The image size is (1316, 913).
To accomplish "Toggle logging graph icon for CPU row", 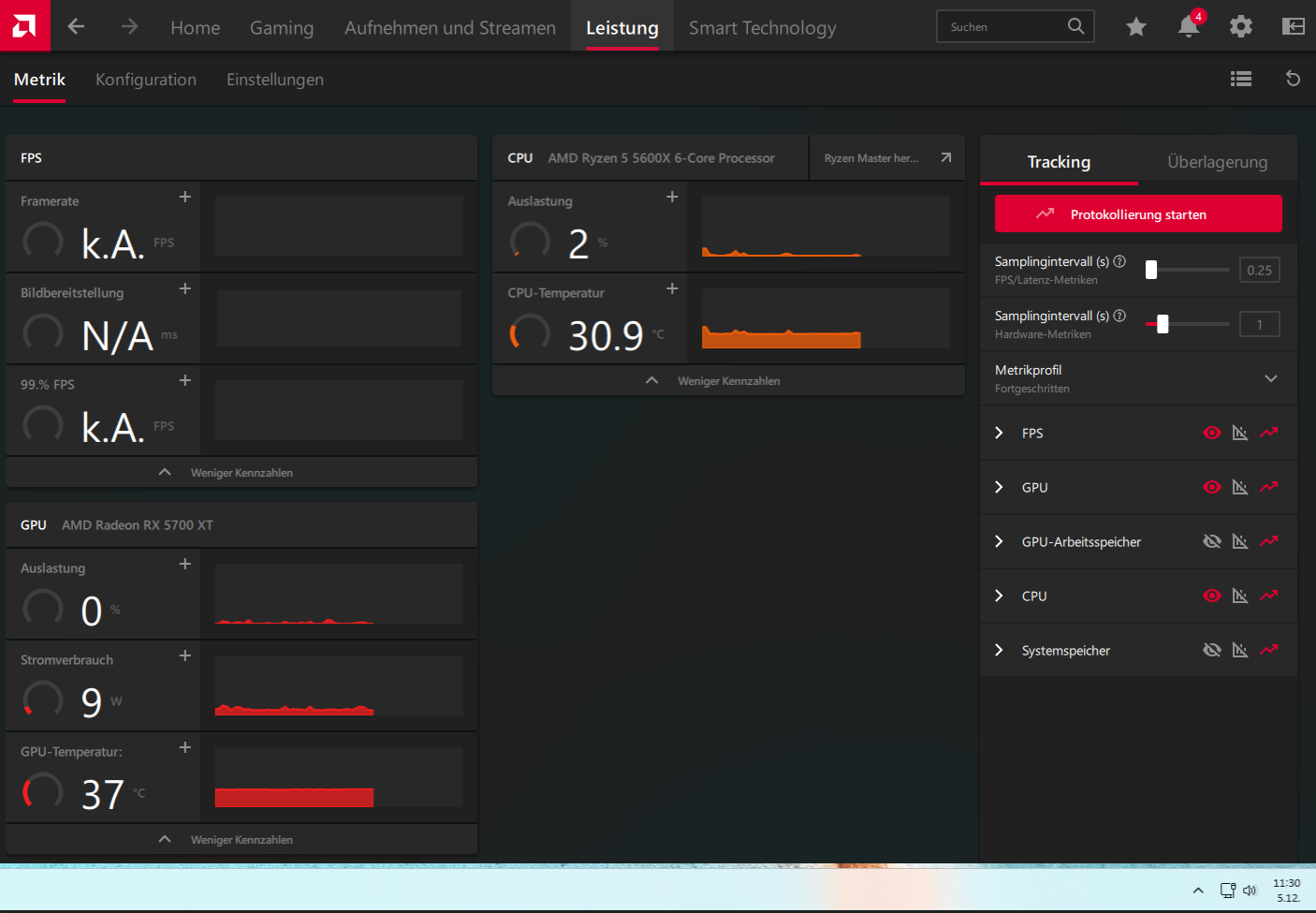I will (x=1269, y=596).
